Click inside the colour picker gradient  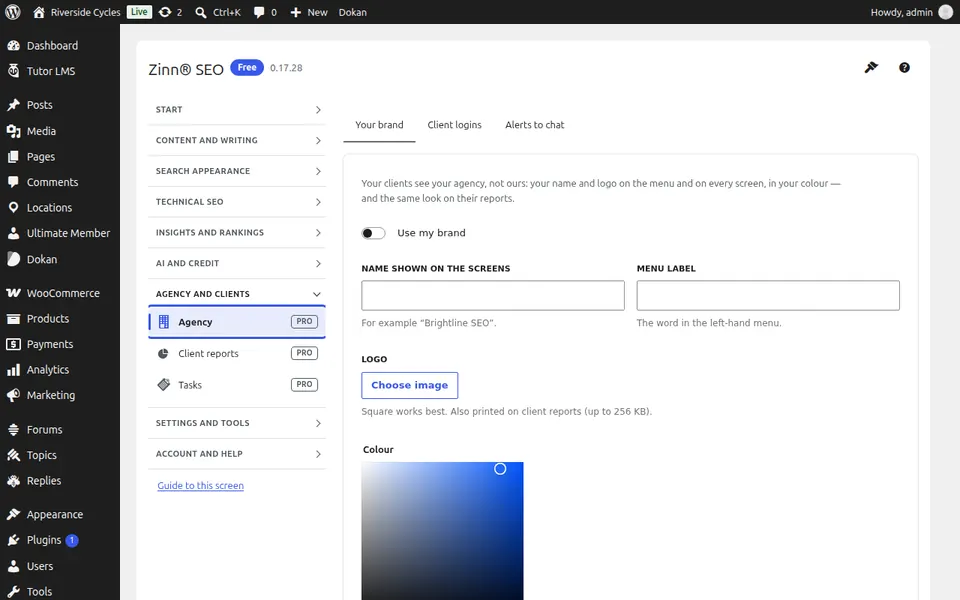point(442,531)
